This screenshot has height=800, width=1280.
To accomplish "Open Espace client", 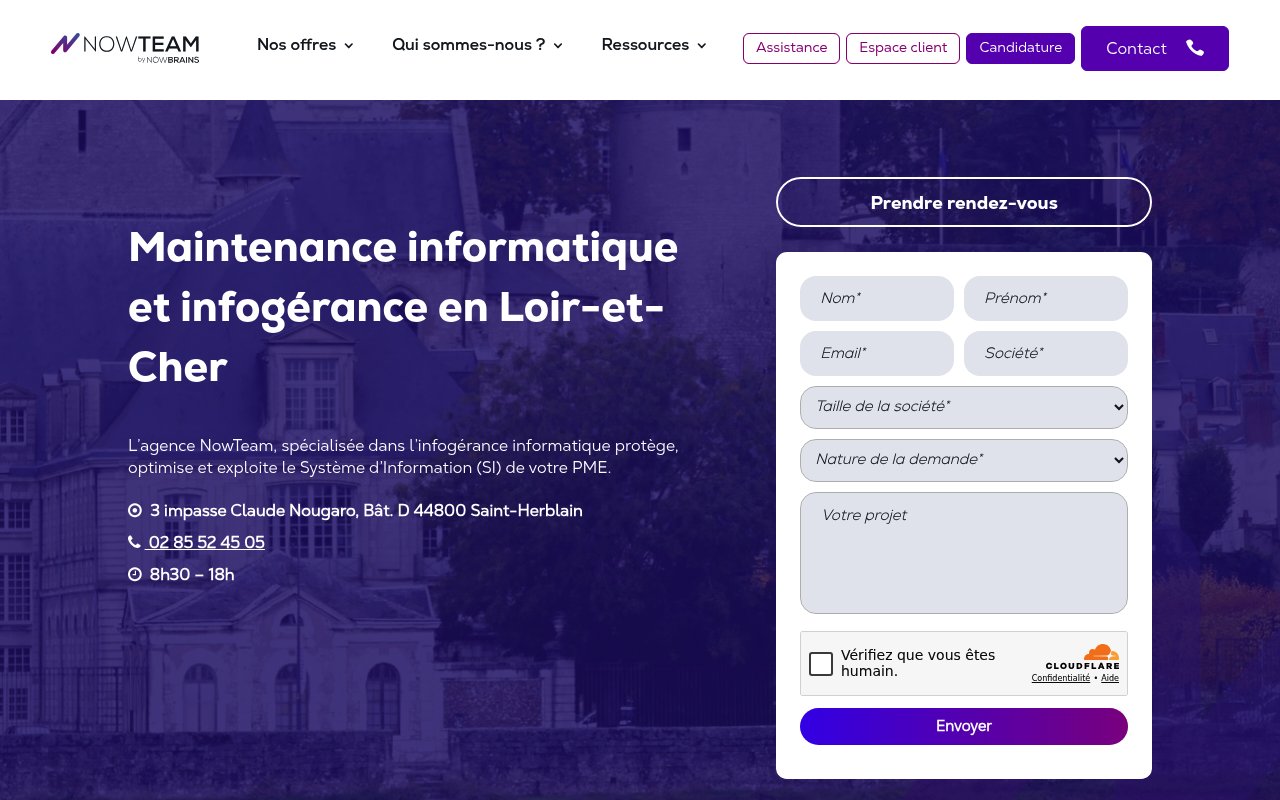I will pyautogui.click(x=903, y=48).
